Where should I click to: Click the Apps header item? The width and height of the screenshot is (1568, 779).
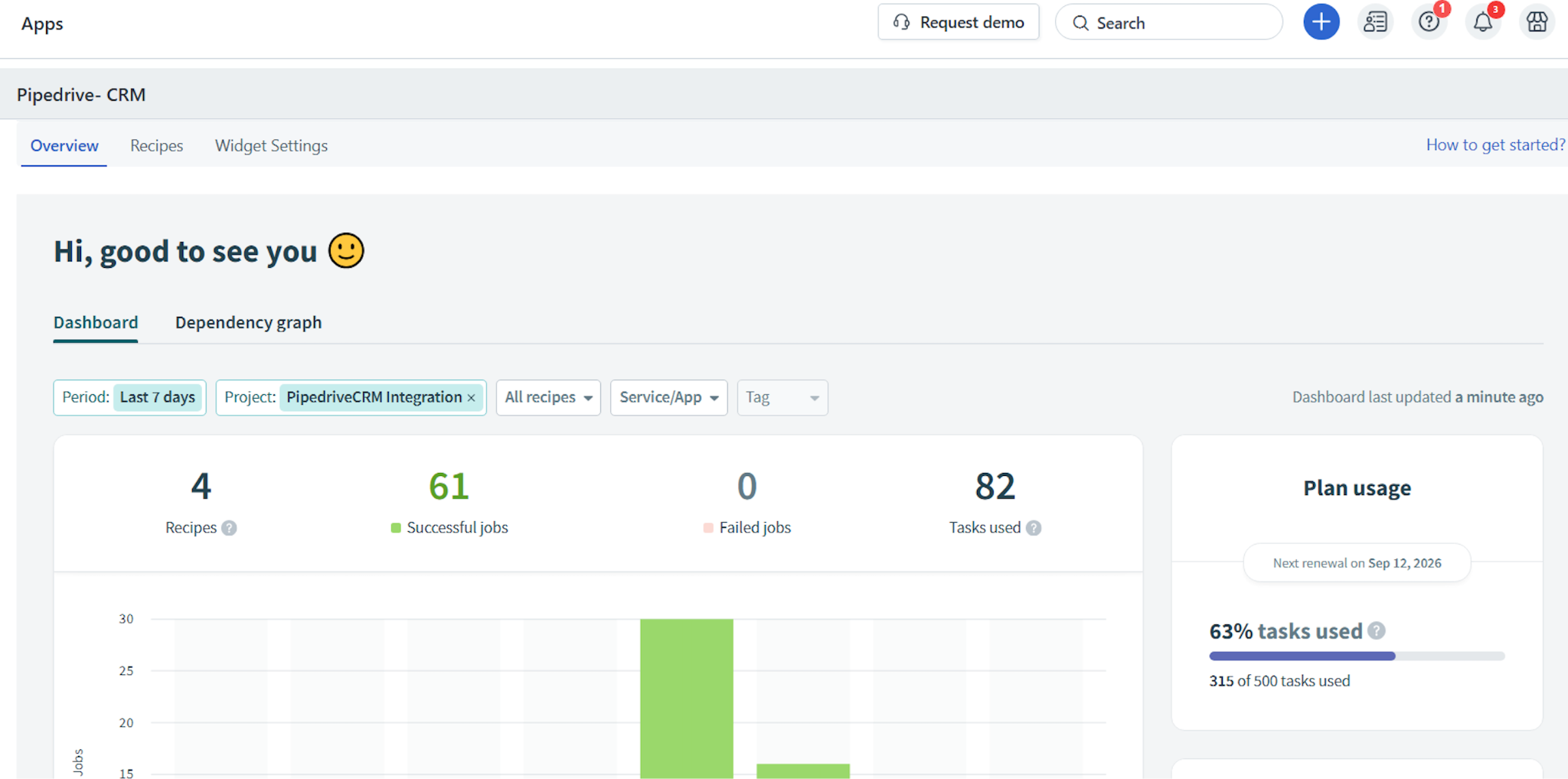click(x=42, y=24)
